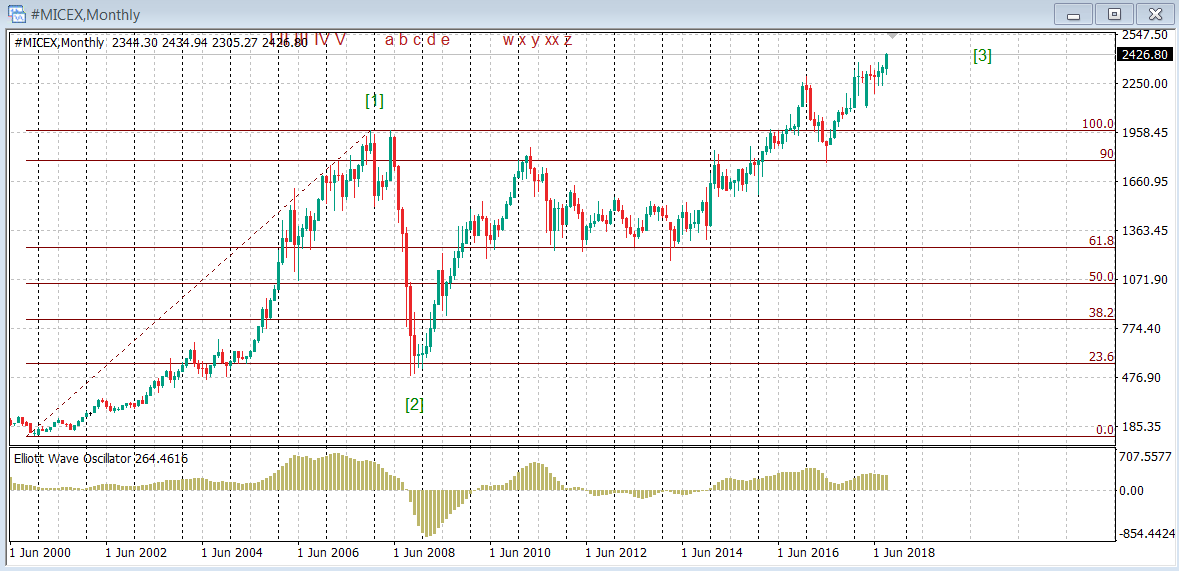
Task: Click the Fibonacci 0.0 level label
Action: 1105,430
